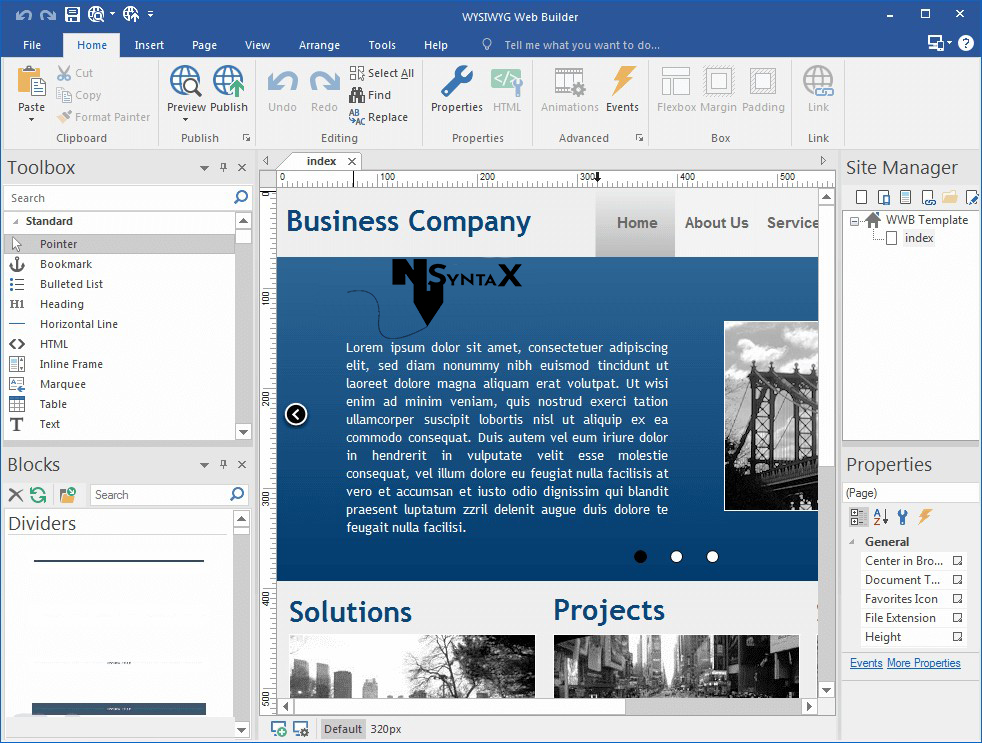Click the vertical scrollbar of the canvas
Viewport: 982px width, 743px height.
pos(826,335)
